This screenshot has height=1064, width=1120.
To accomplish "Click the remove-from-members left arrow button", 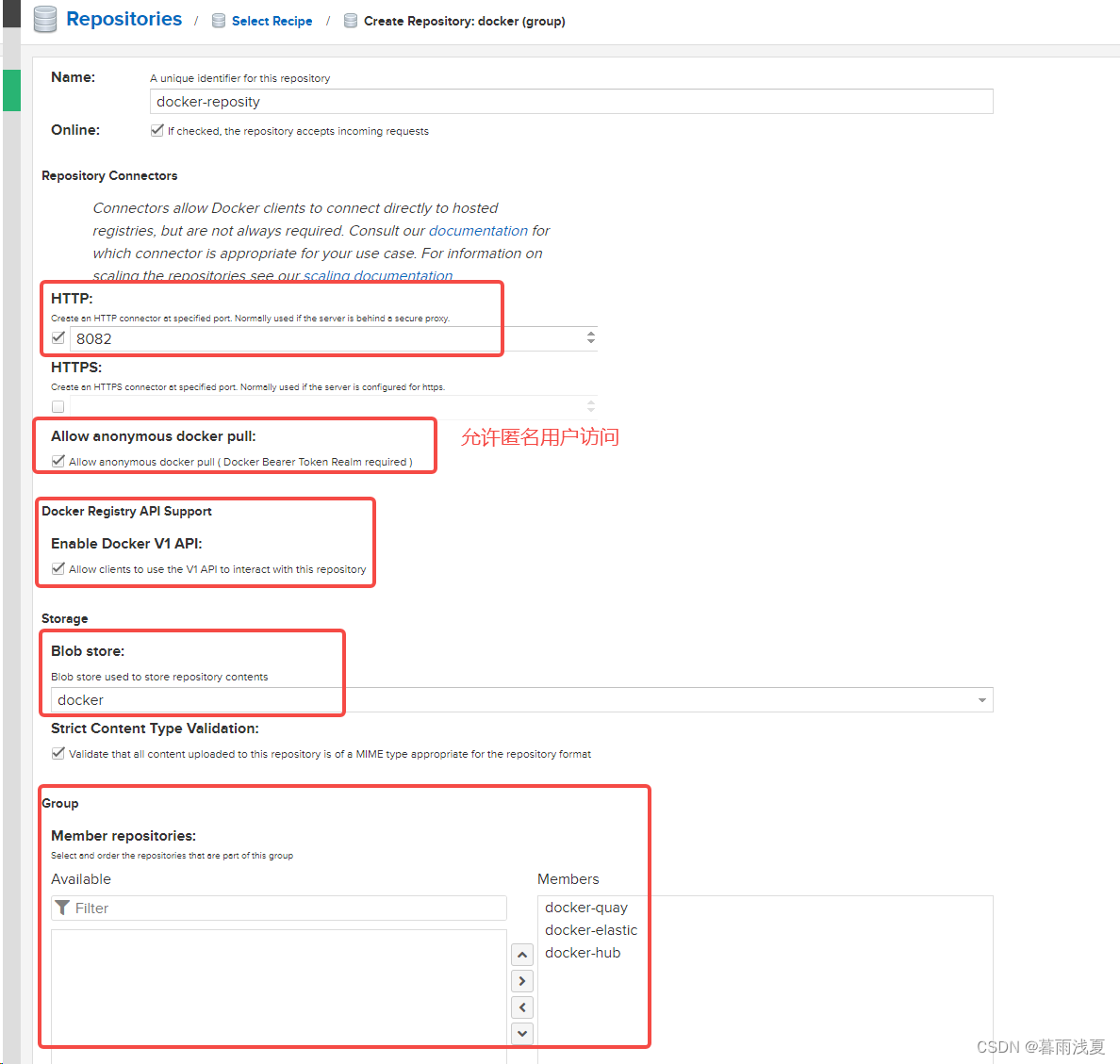I will coord(522,1007).
